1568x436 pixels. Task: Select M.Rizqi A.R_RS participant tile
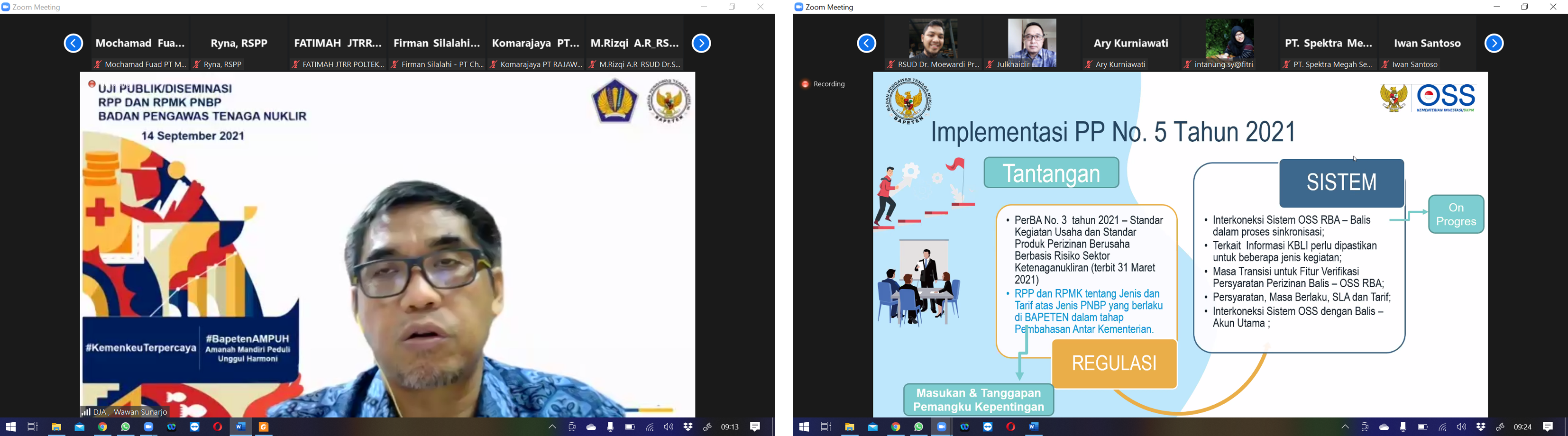(x=635, y=43)
